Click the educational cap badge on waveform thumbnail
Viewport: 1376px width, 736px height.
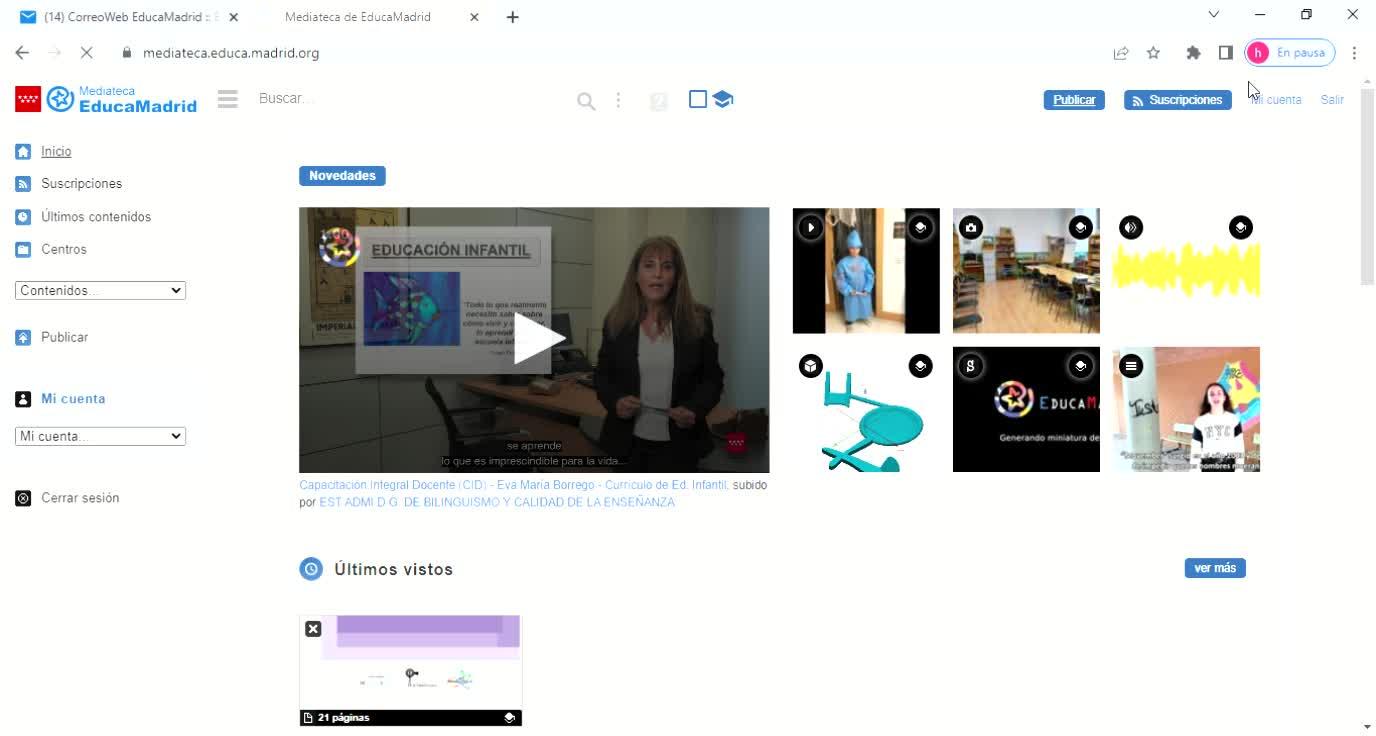coord(1240,228)
